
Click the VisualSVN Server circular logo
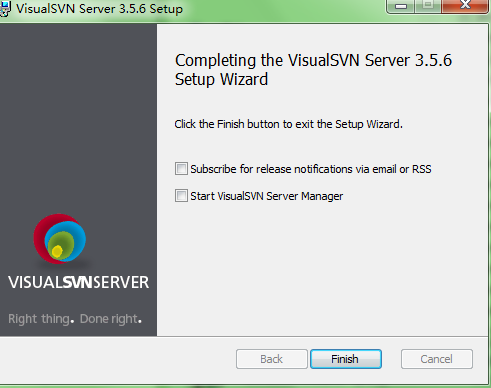pyautogui.click(x=60, y=239)
